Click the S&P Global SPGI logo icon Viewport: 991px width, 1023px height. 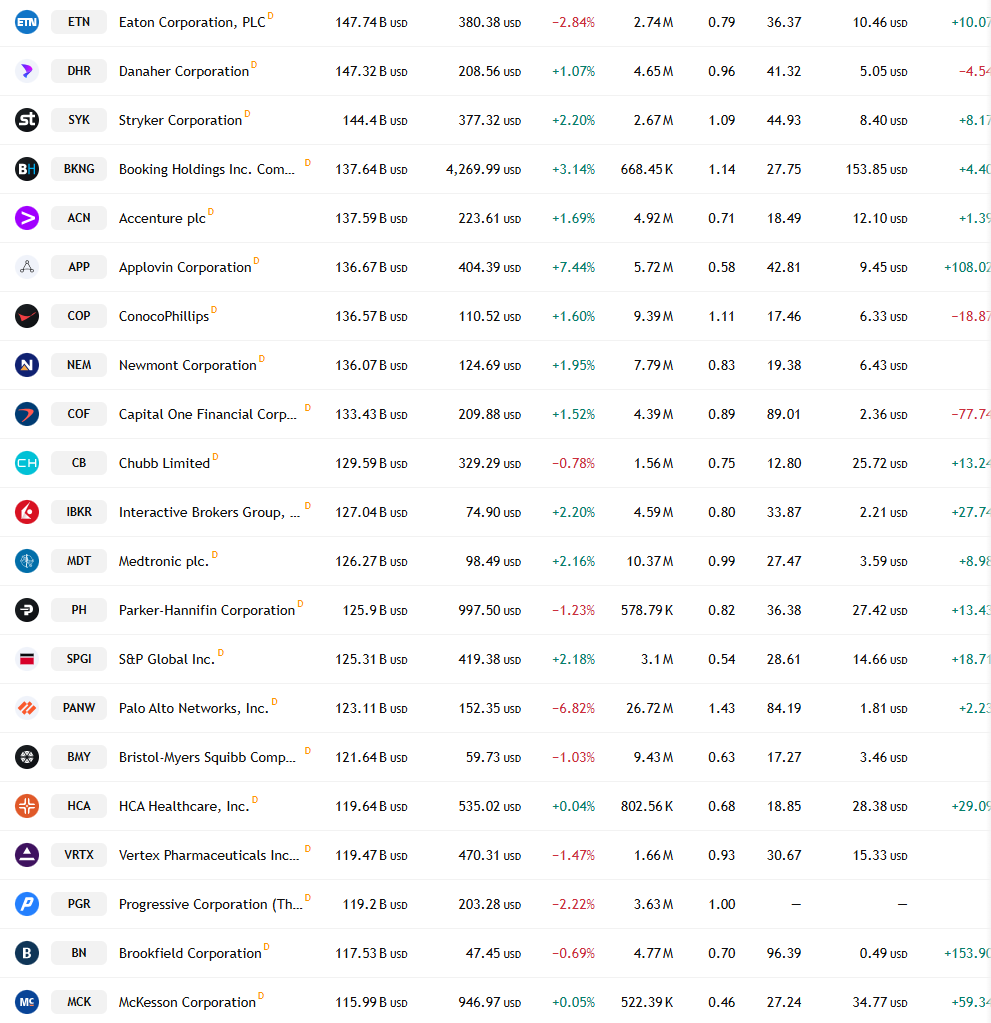[27, 659]
